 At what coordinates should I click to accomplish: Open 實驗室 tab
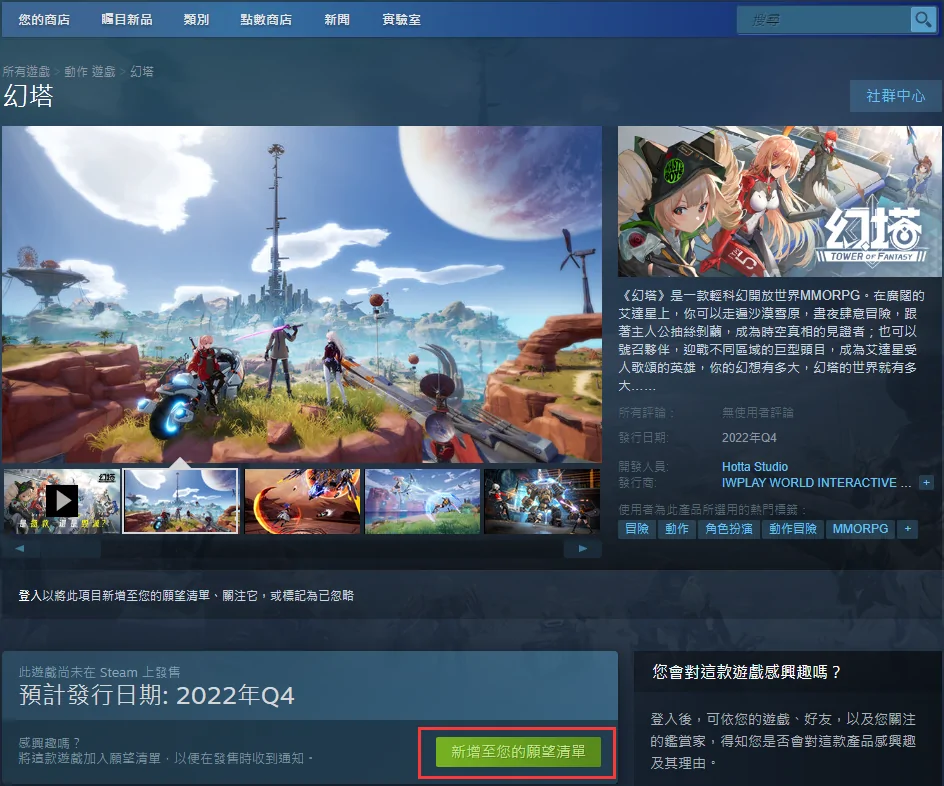(x=402, y=20)
